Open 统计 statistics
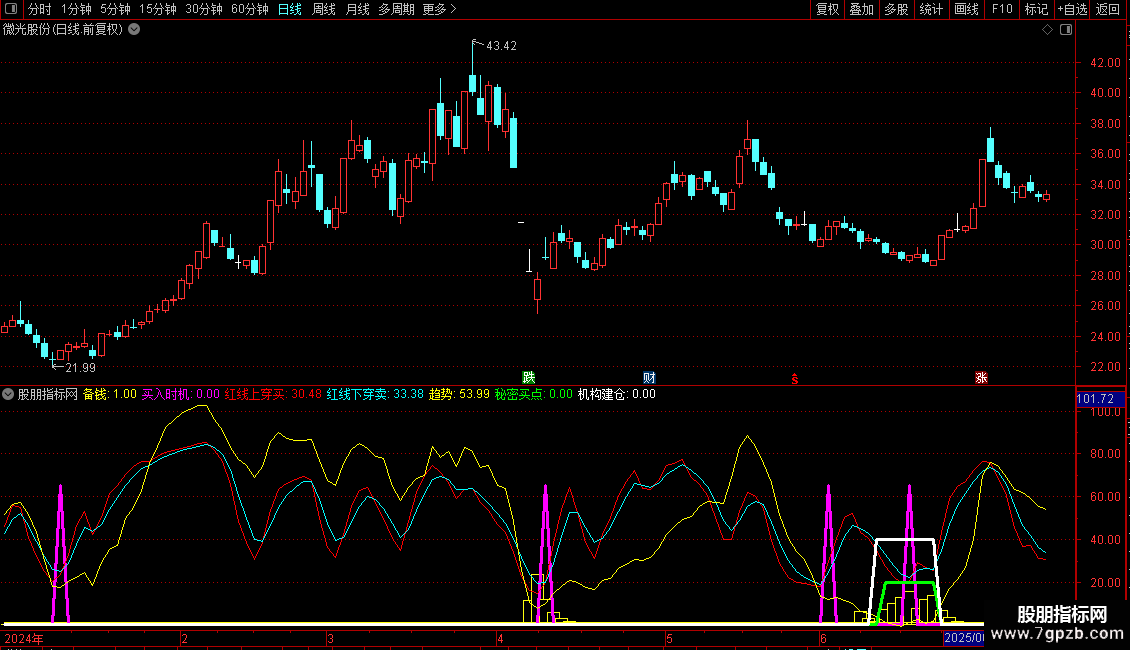This screenshot has height=650, width=1130. tap(931, 9)
